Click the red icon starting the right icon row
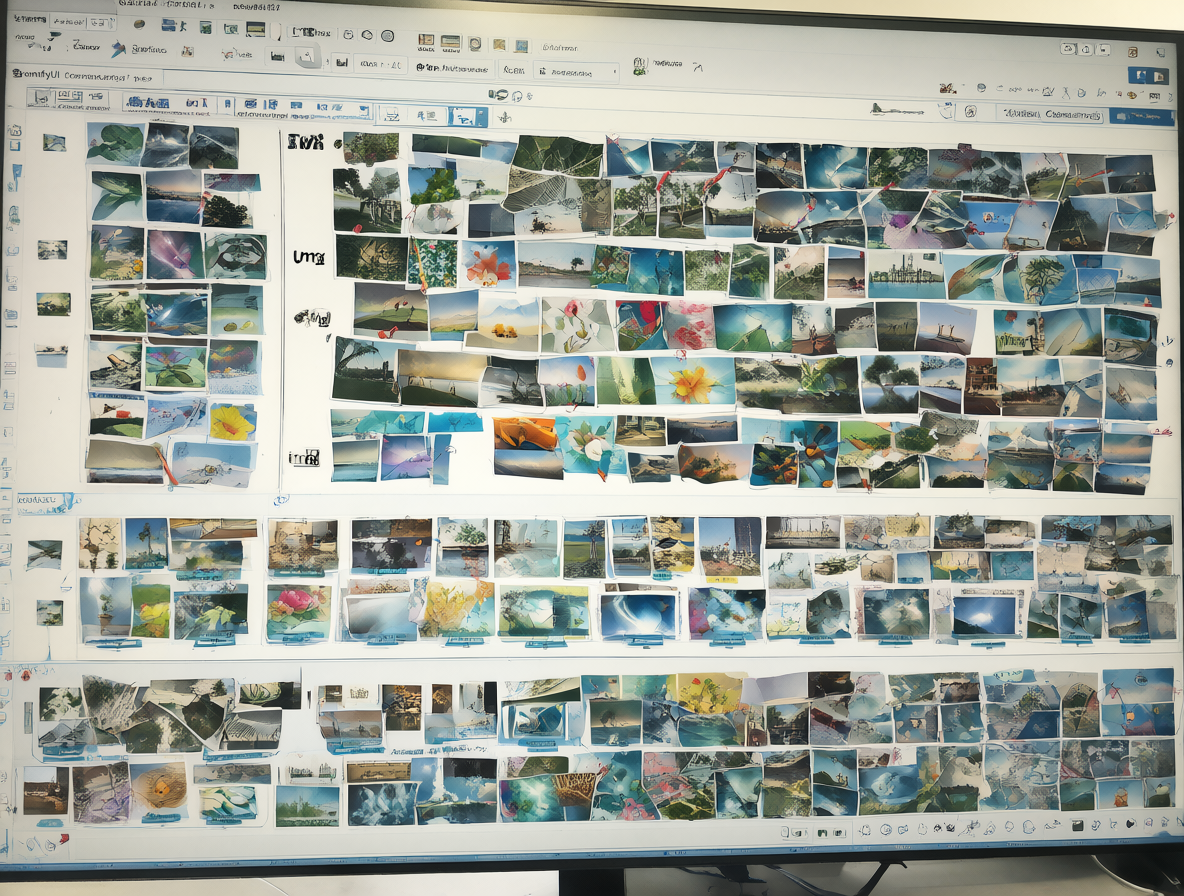Screen dimensions: 1184x896 (x=947, y=88)
